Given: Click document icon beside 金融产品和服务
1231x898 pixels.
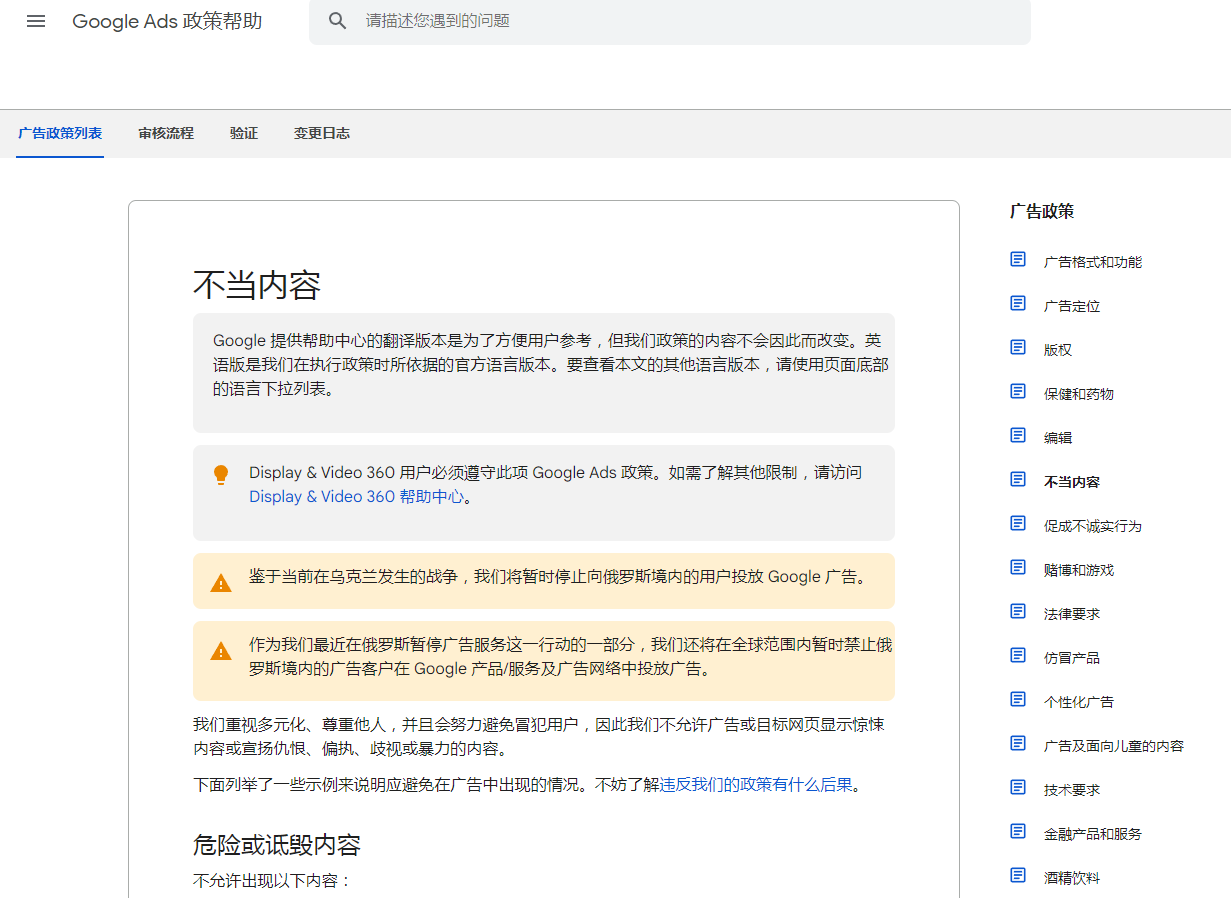Looking at the screenshot, I should click(1018, 832).
